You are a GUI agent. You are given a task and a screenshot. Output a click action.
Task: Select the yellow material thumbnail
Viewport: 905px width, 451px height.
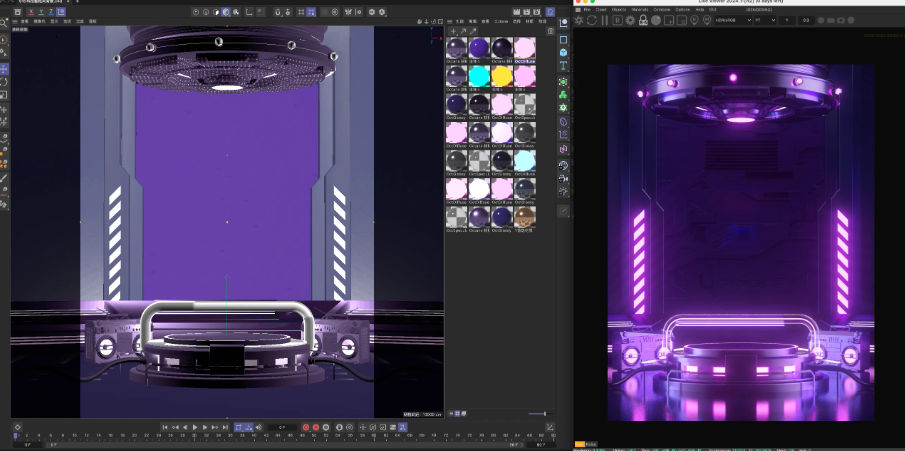coord(501,76)
